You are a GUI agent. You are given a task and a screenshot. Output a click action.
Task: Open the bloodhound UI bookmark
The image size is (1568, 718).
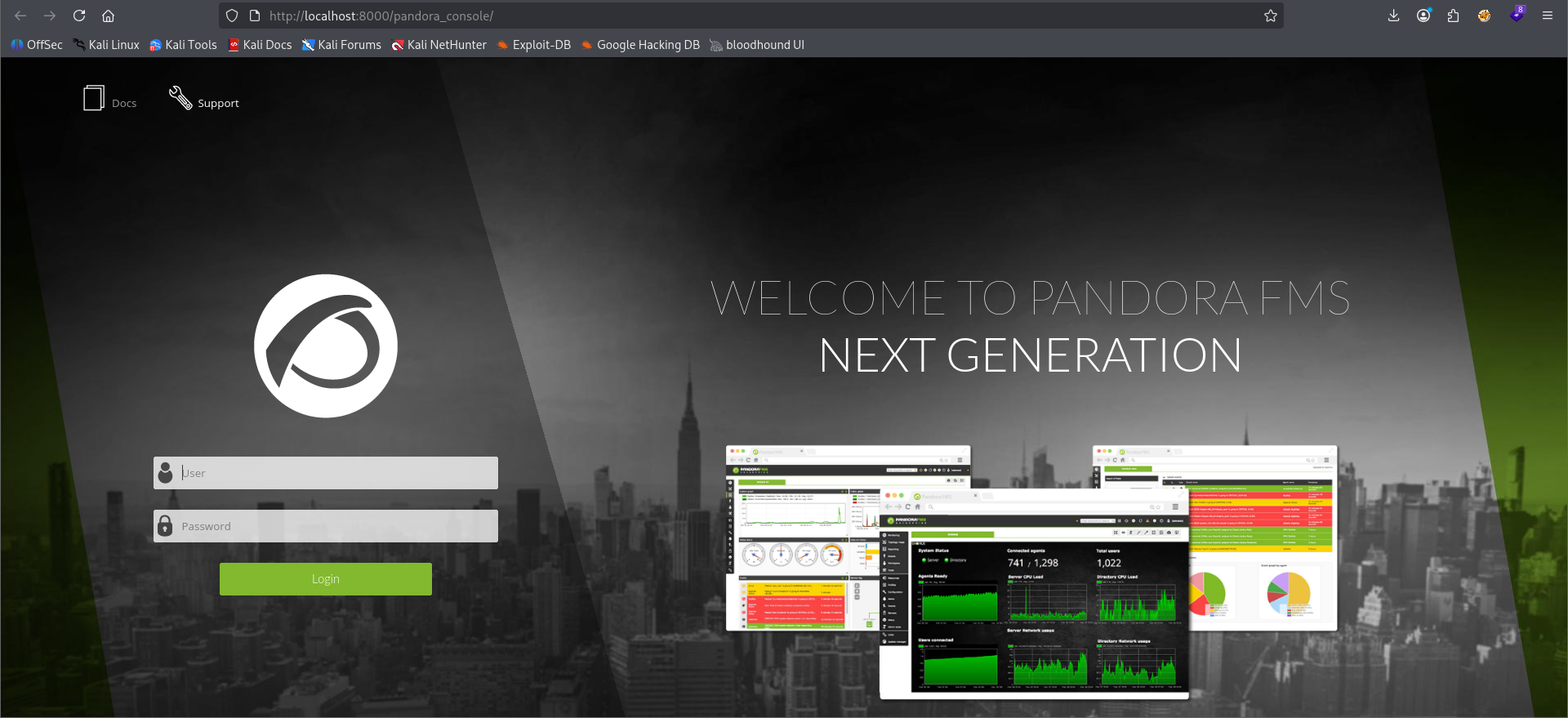pos(757,45)
